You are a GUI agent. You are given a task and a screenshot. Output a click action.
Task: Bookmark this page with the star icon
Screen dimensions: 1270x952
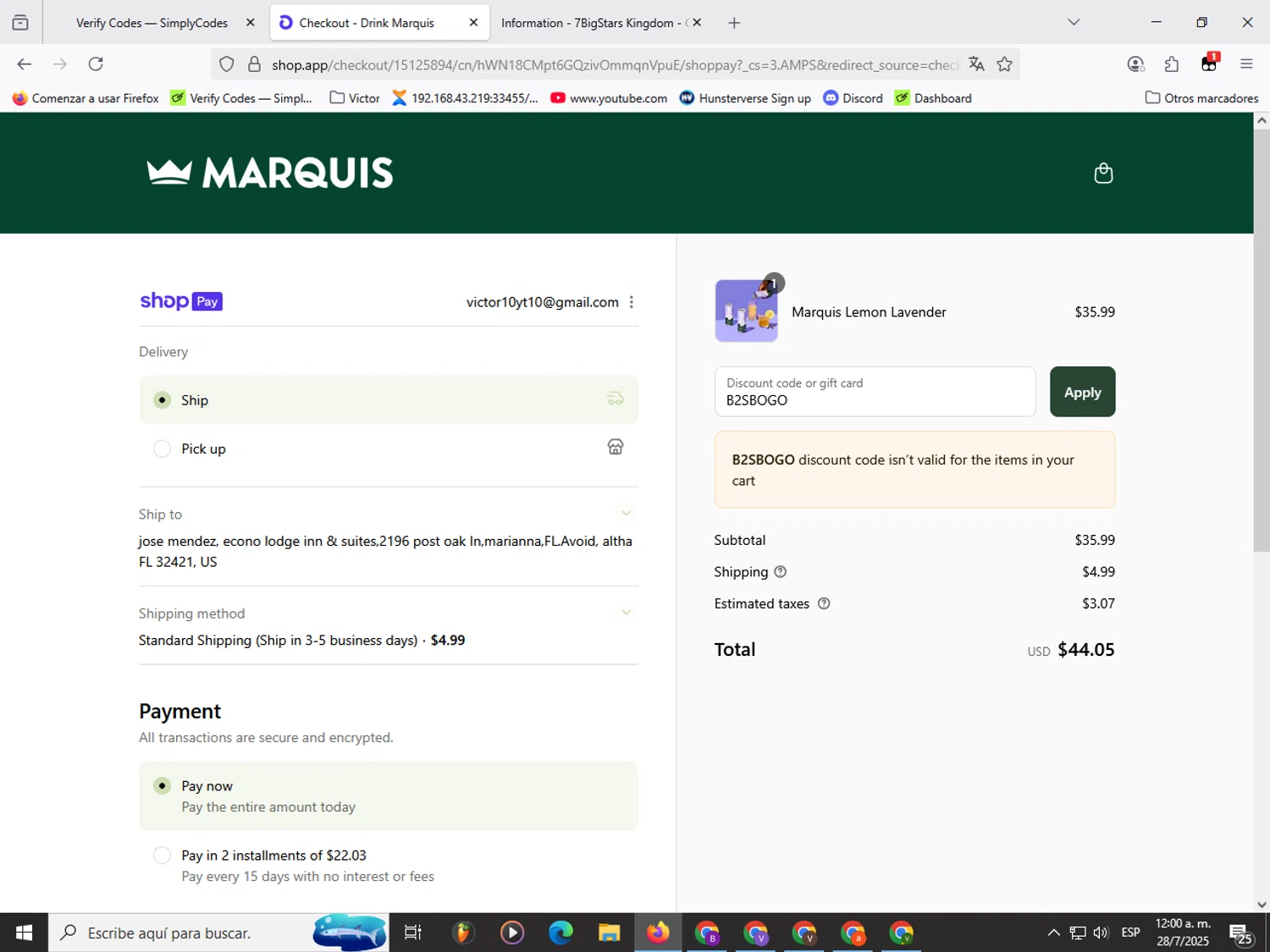coord(1004,64)
